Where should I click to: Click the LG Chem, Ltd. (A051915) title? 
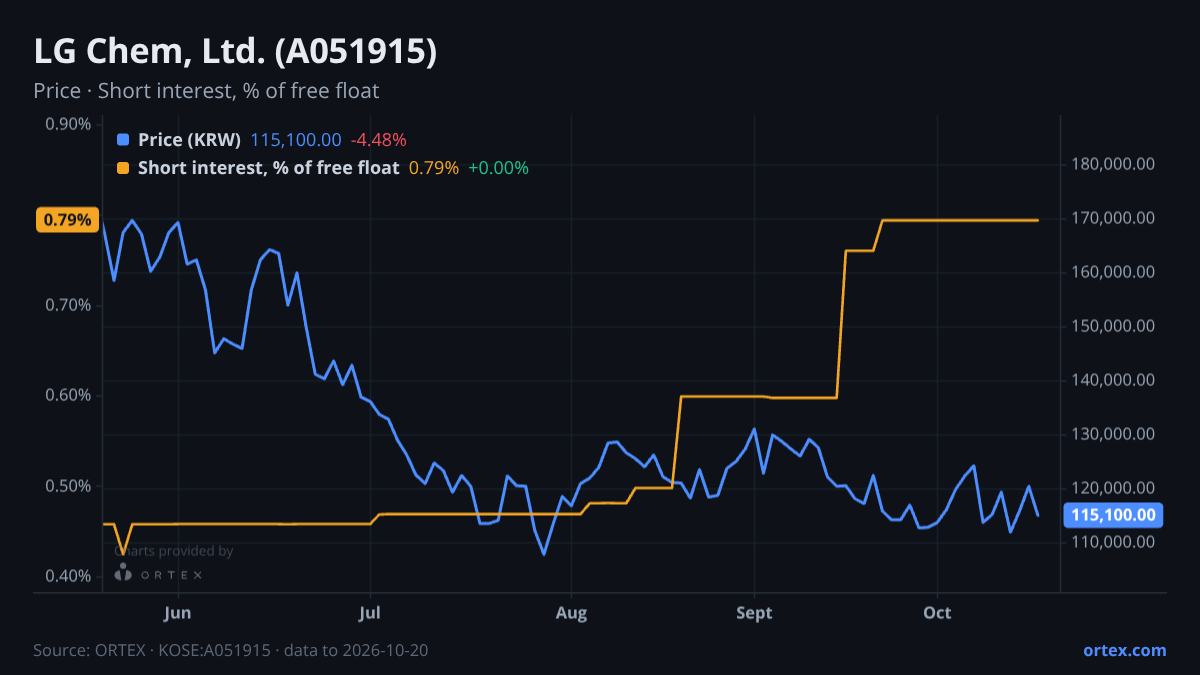click(x=235, y=52)
